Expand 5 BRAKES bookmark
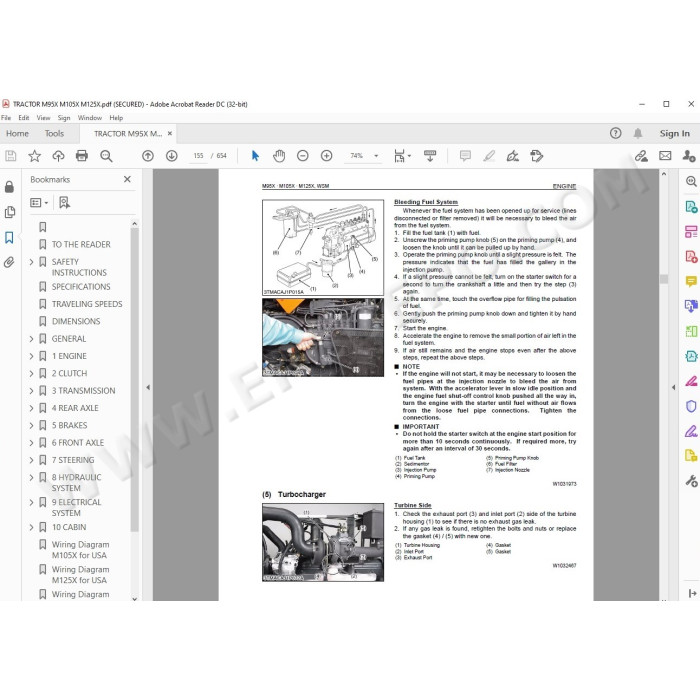Screen dimensions: 700x700 [x=31, y=425]
